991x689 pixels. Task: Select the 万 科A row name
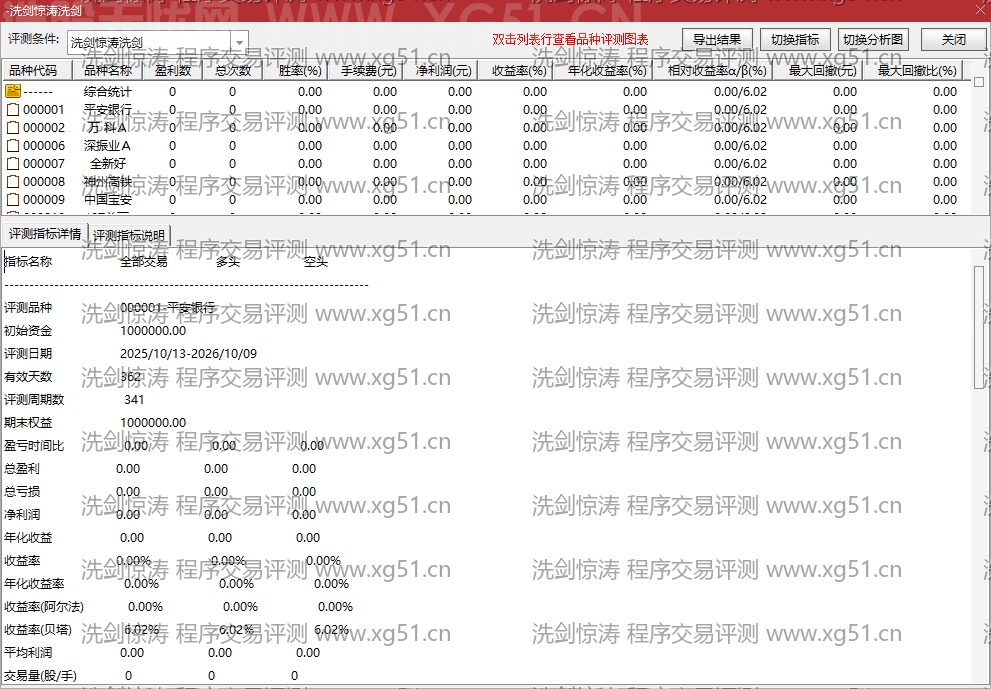click(108, 128)
